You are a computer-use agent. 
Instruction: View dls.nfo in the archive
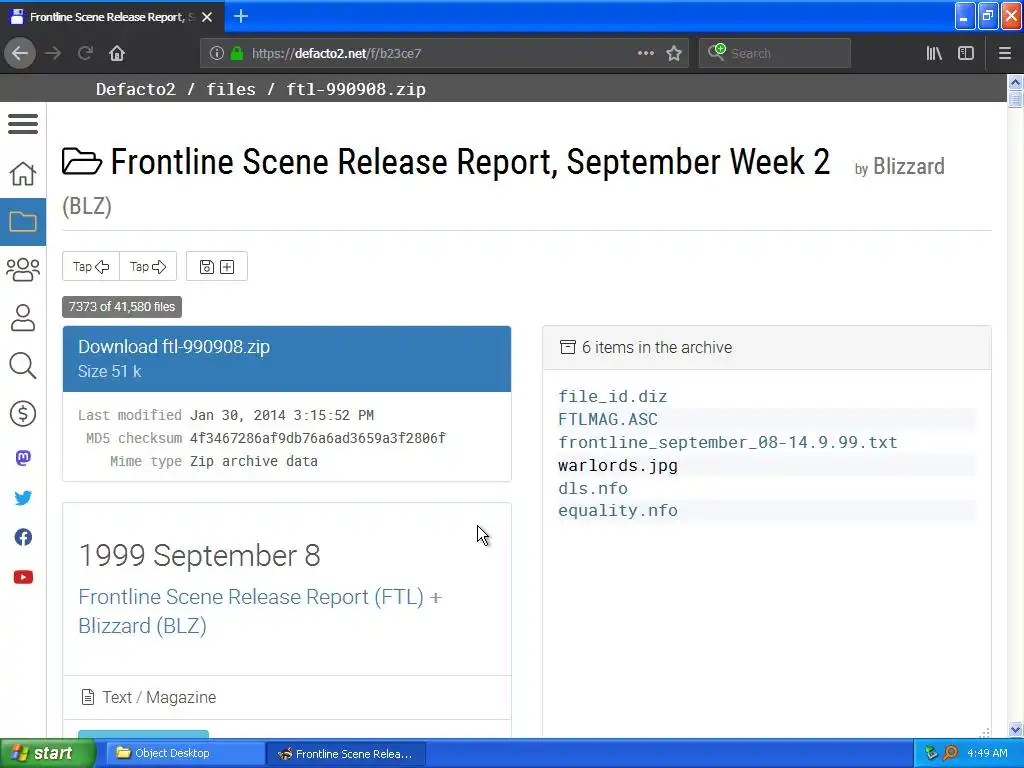[x=593, y=488]
